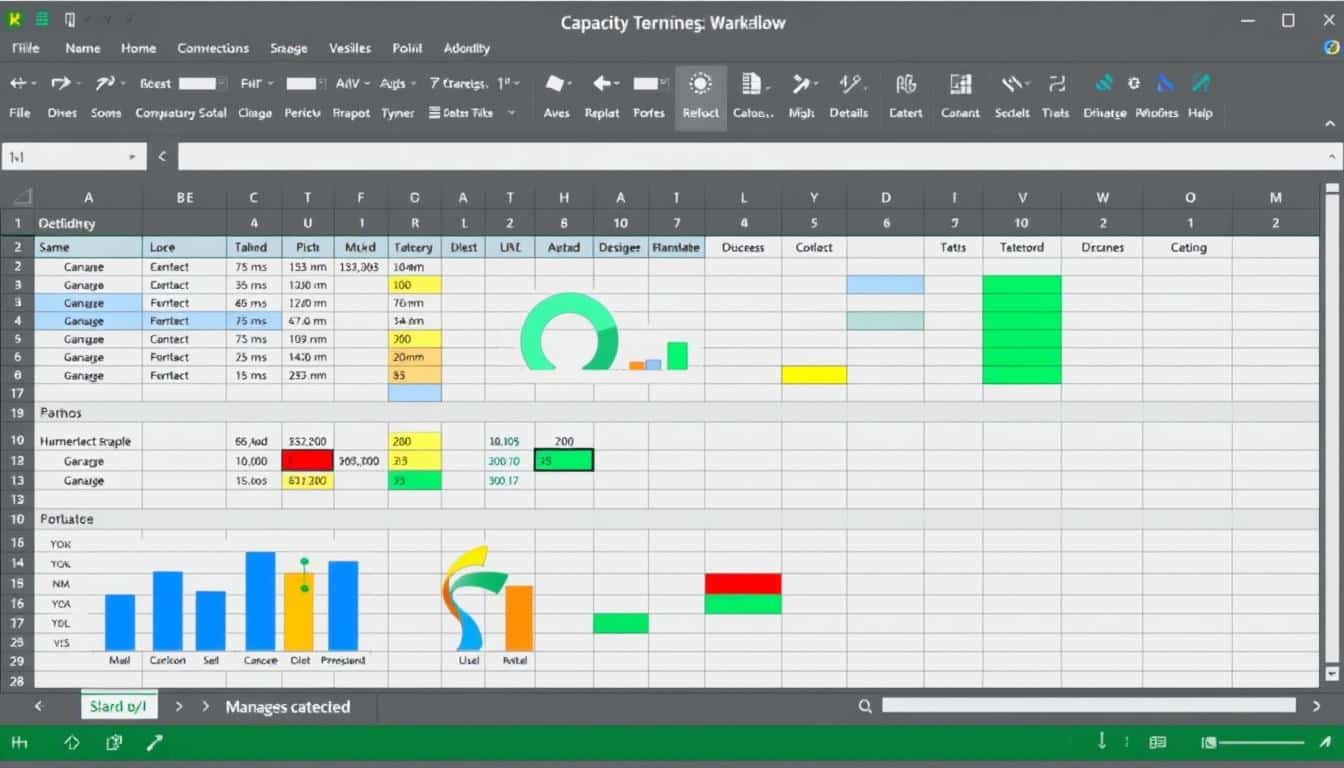Screen dimensions: 1344x768
Task: Open the Connections menu
Action: [213, 48]
